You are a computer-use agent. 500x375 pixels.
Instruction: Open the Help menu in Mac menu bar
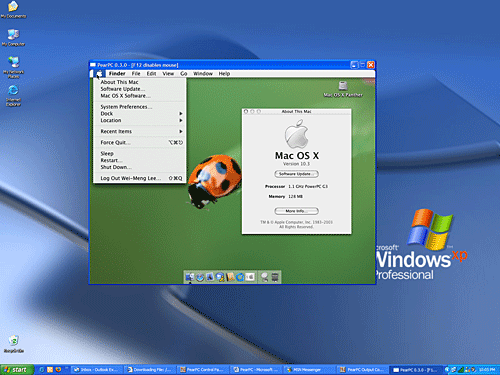click(x=224, y=73)
